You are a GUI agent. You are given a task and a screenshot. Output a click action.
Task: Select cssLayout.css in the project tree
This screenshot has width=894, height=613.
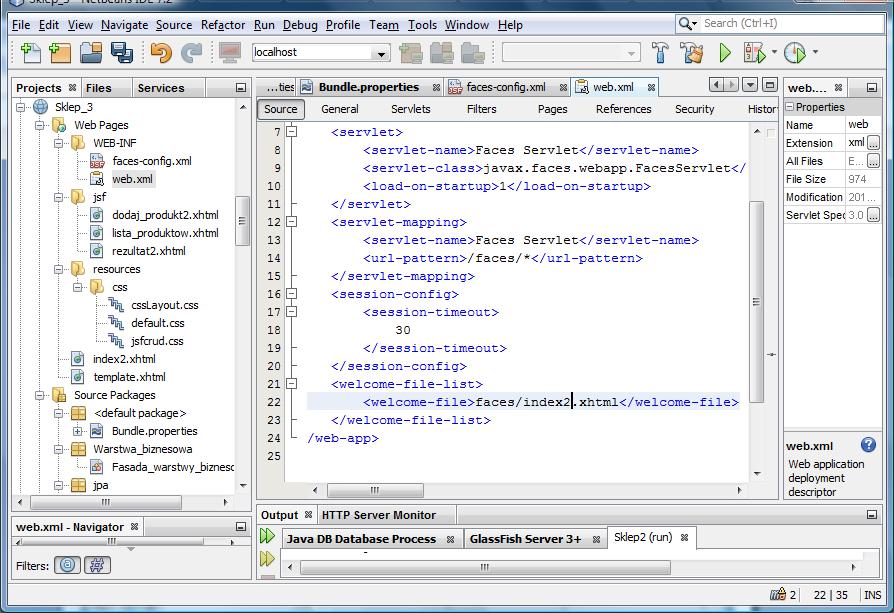[x=165, y=305]
